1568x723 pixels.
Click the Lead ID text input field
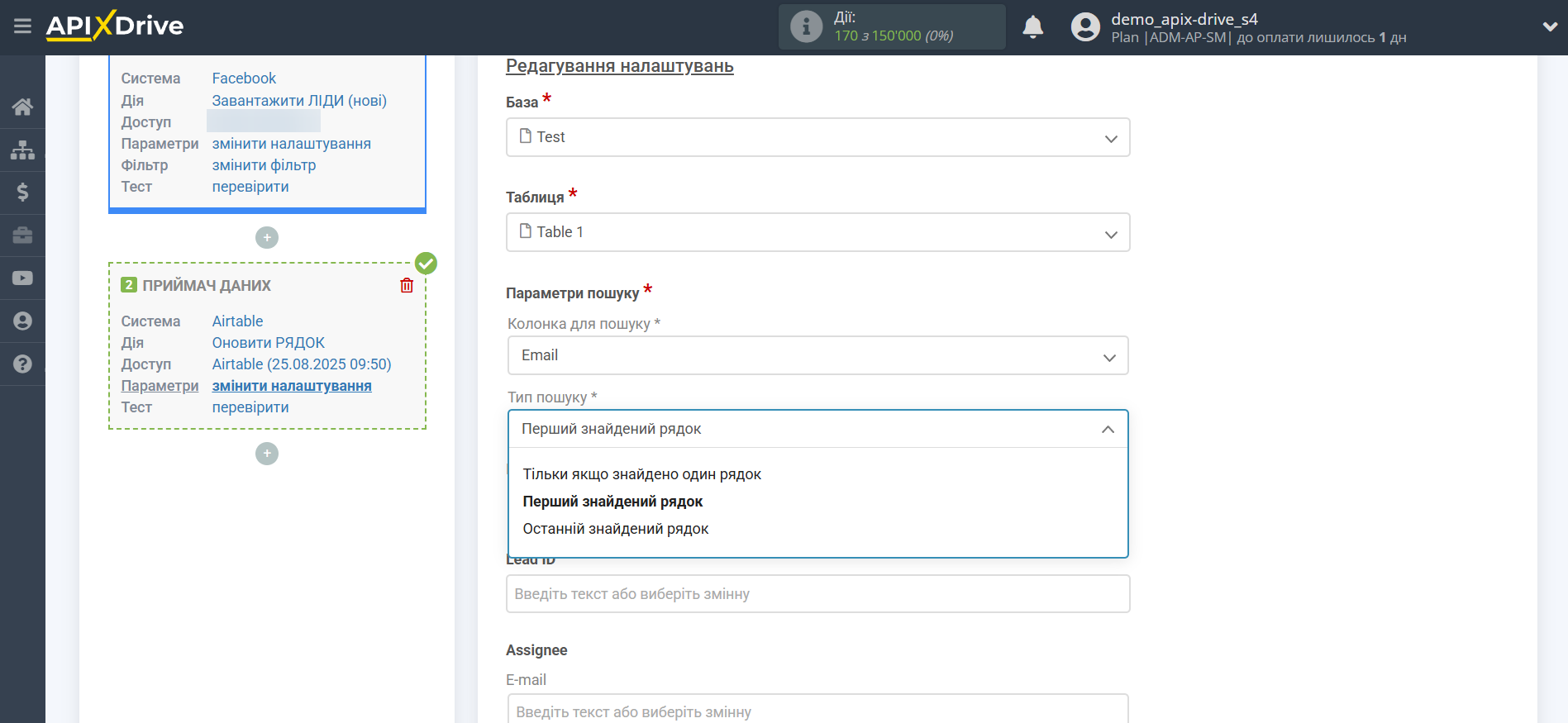[x=817, y=594]
